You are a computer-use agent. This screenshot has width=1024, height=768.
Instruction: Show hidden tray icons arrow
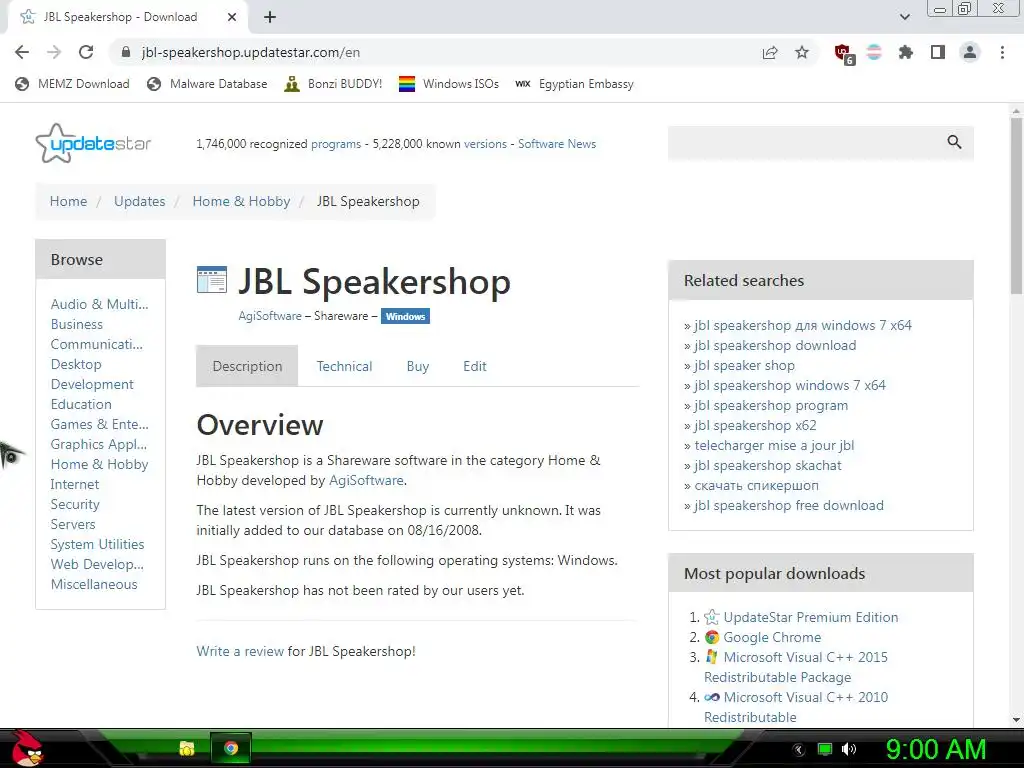(x=799, y=749)
